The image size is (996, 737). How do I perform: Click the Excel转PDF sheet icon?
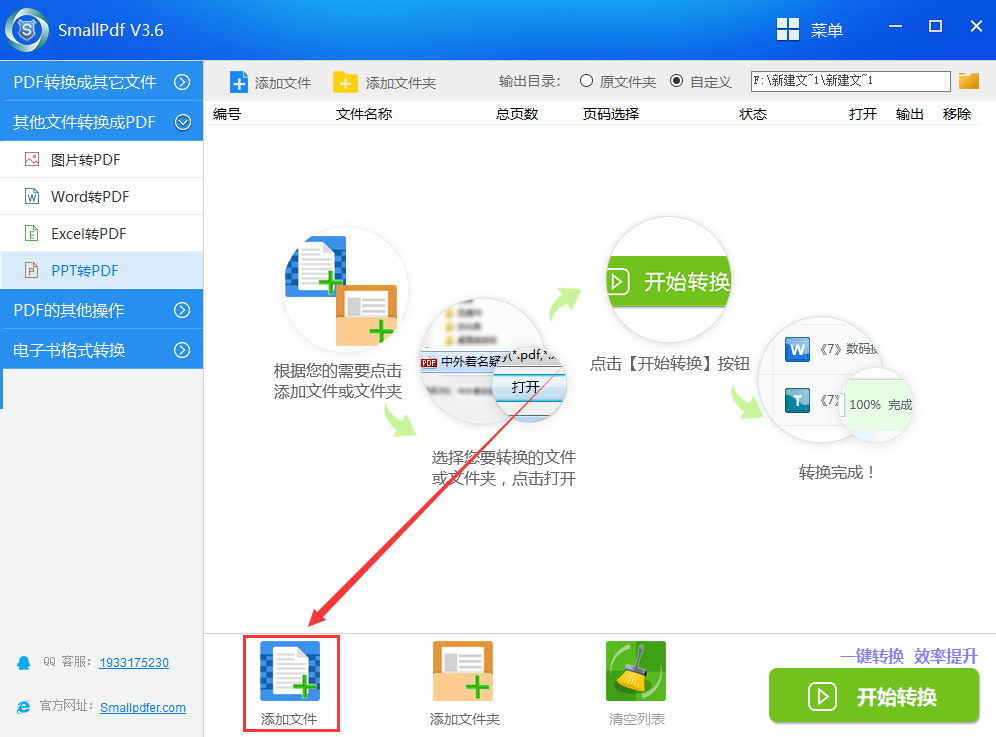click(32, 233)
